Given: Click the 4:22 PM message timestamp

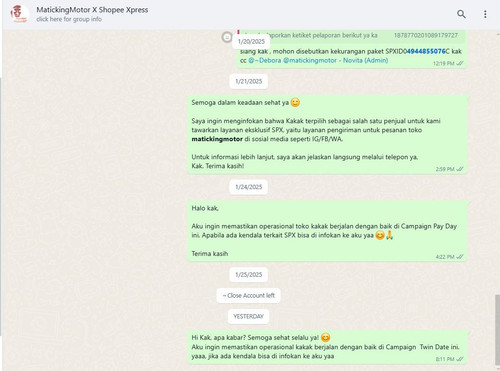Looking at the screenshot, I should (x=445, y=257).
